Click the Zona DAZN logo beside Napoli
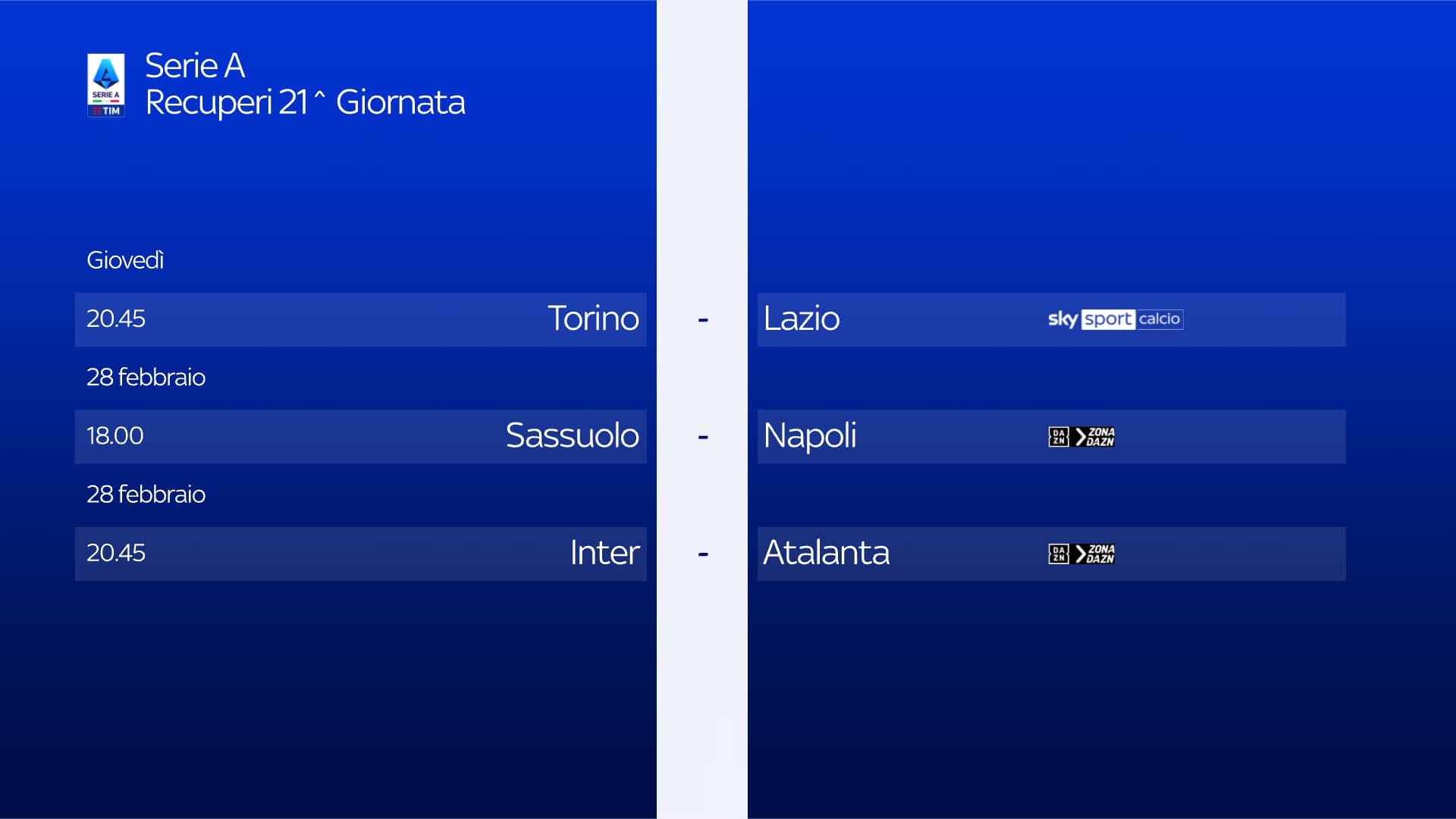This screenshot has height=819, width=1456. tap(1095, 437)
